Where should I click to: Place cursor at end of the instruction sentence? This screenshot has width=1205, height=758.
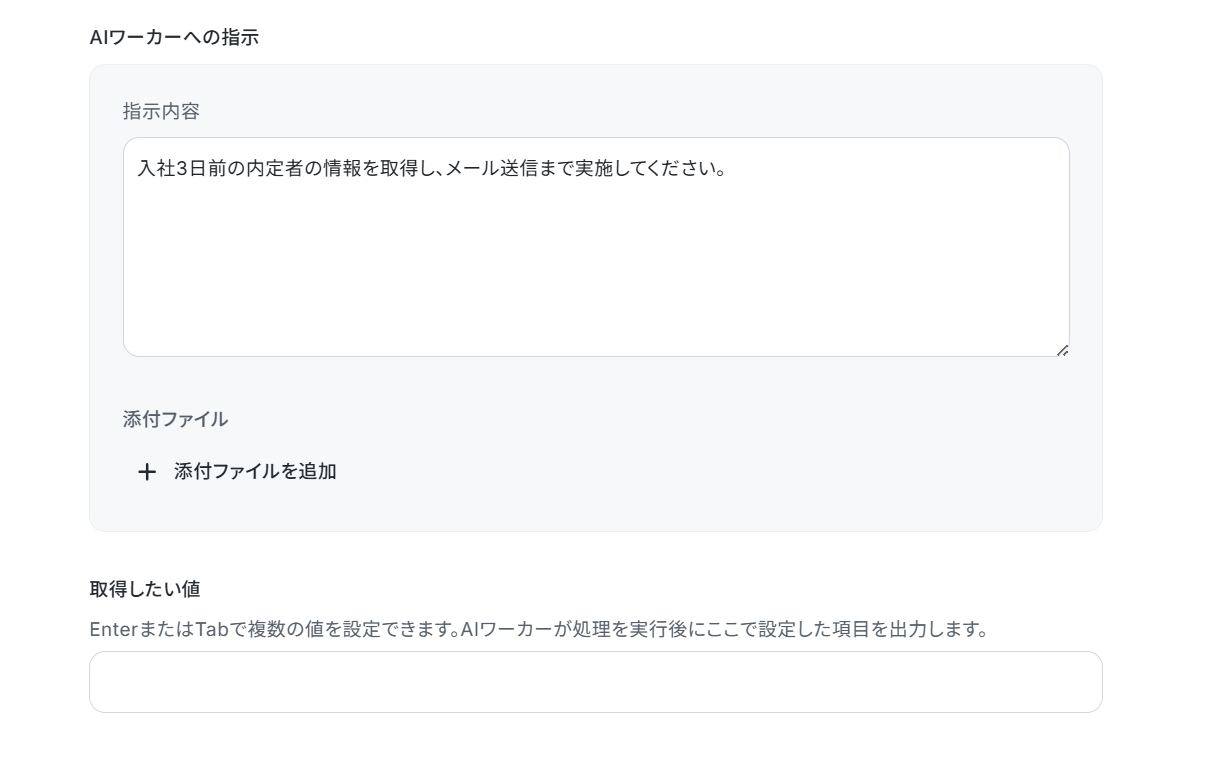tap(726, 168)
